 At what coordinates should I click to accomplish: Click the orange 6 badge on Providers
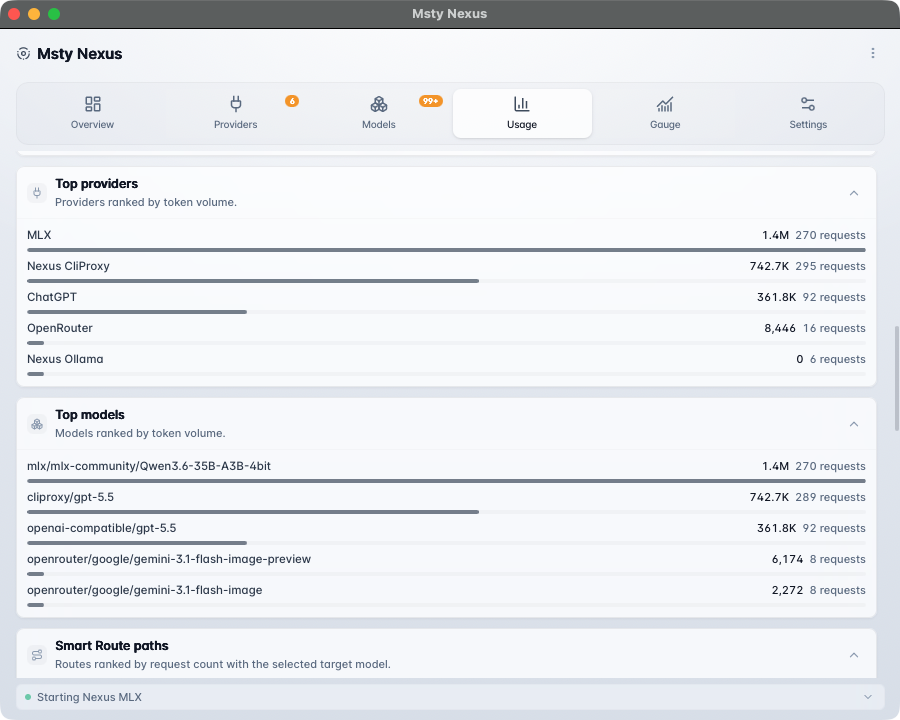coord(292,101)
